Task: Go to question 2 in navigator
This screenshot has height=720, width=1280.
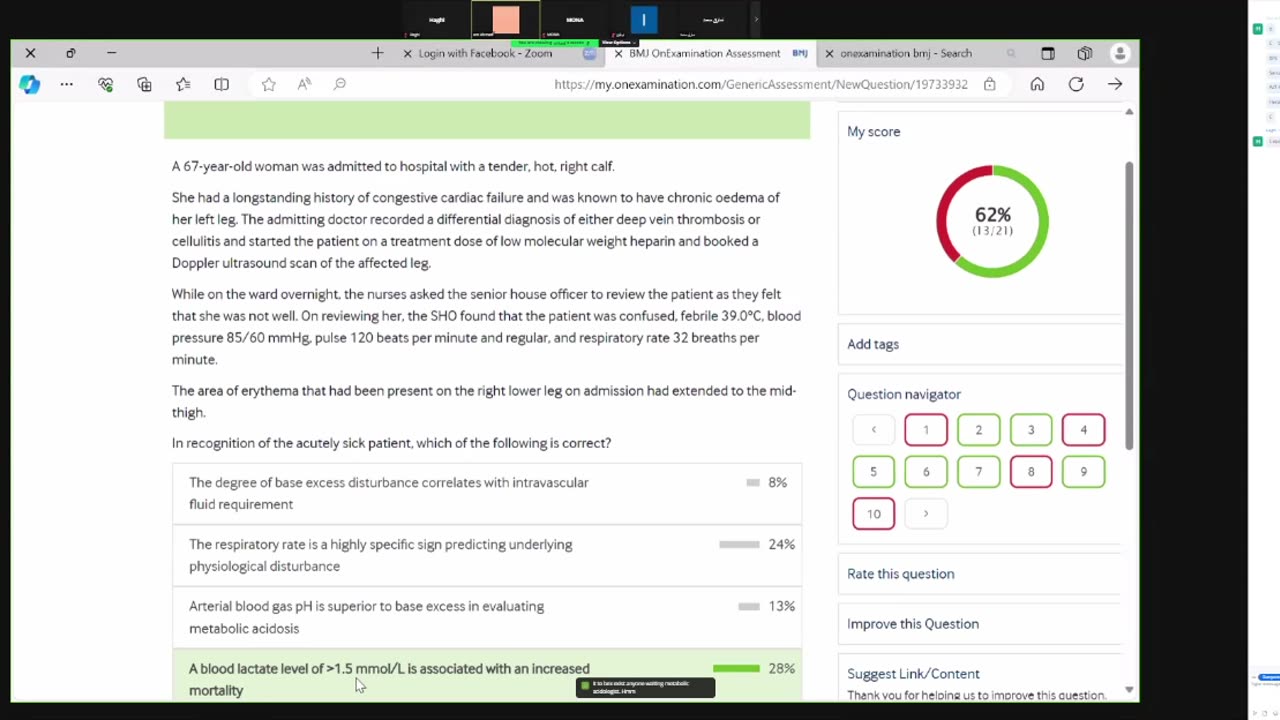Action: [978, 430]
